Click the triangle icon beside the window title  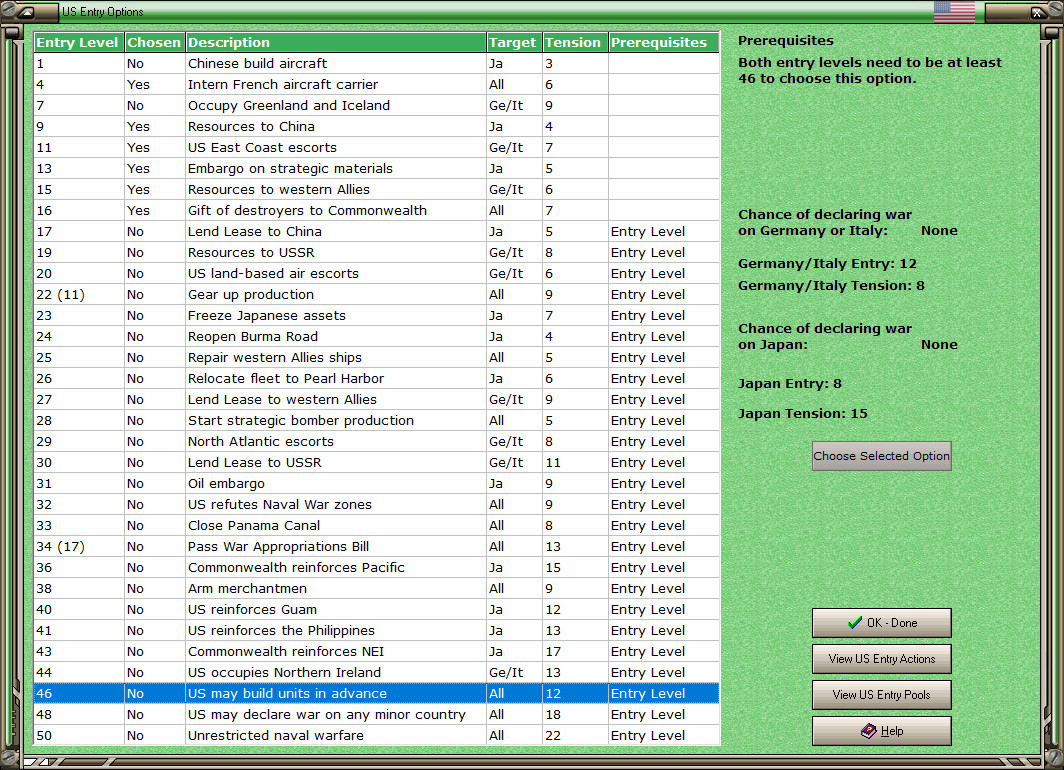pos(28,11)
